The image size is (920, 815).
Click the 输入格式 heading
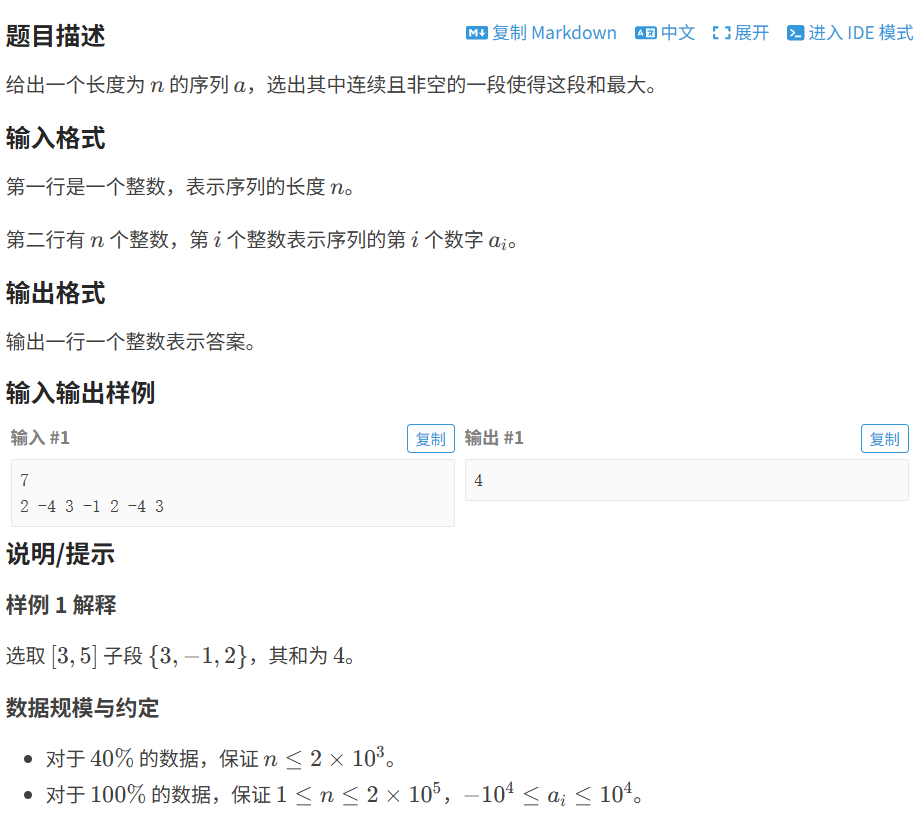pos(56,138)
